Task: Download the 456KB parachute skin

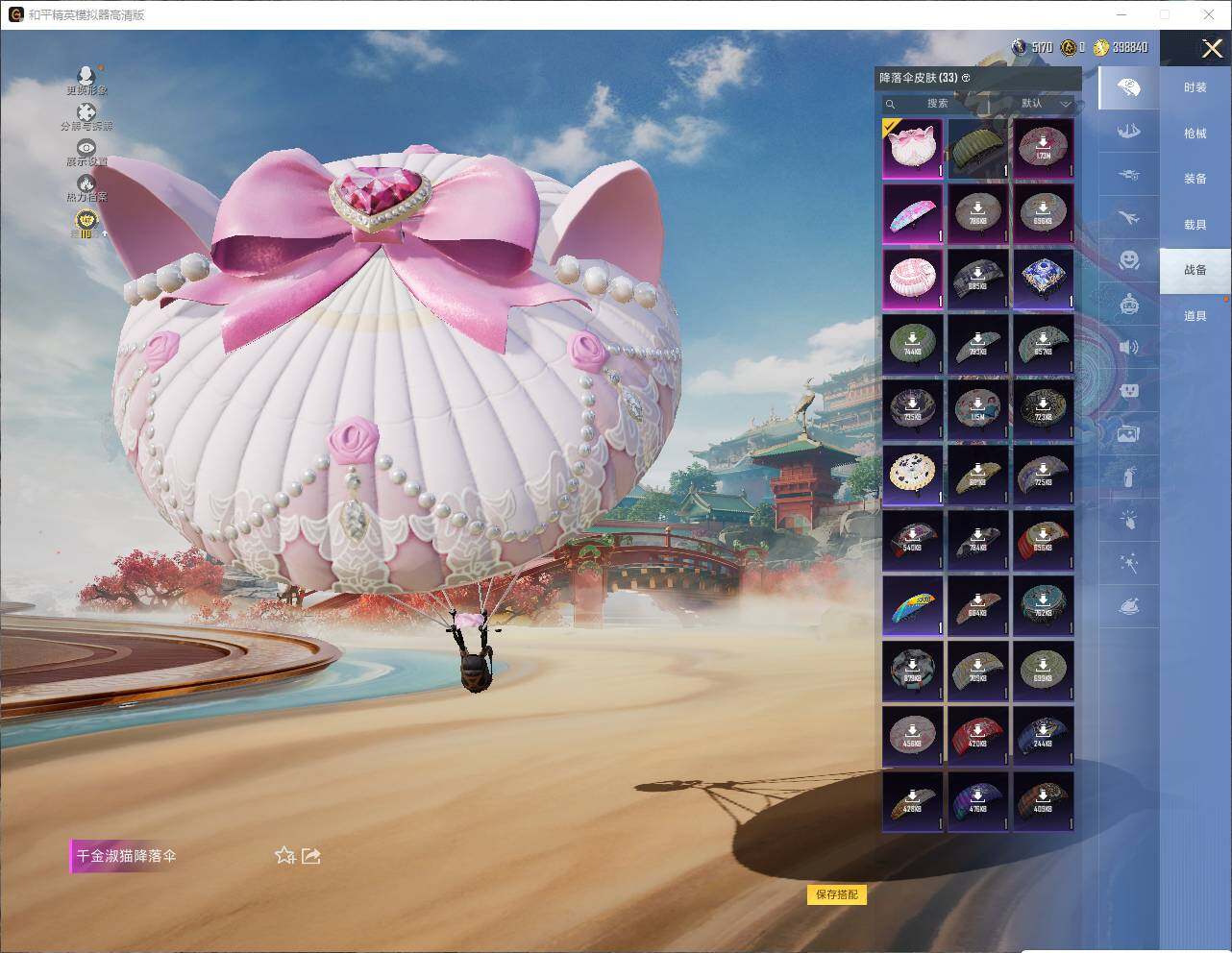Action: pyautogui.click(x=912, y=736)
